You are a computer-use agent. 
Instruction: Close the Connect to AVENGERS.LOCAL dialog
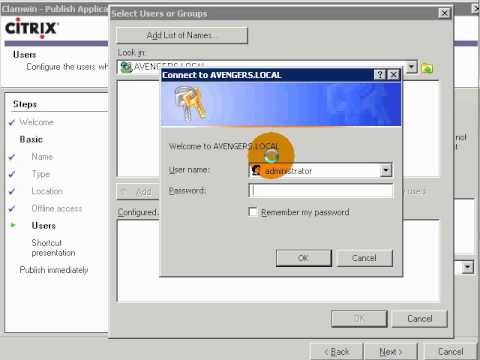tap(394, 75)
